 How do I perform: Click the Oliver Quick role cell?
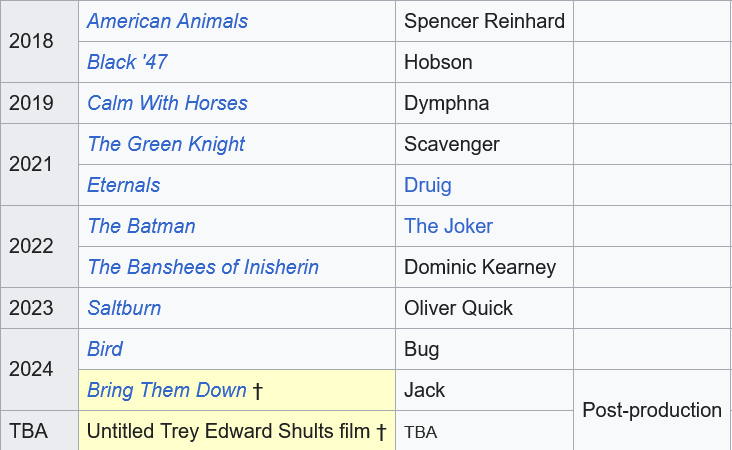[458, 308]
